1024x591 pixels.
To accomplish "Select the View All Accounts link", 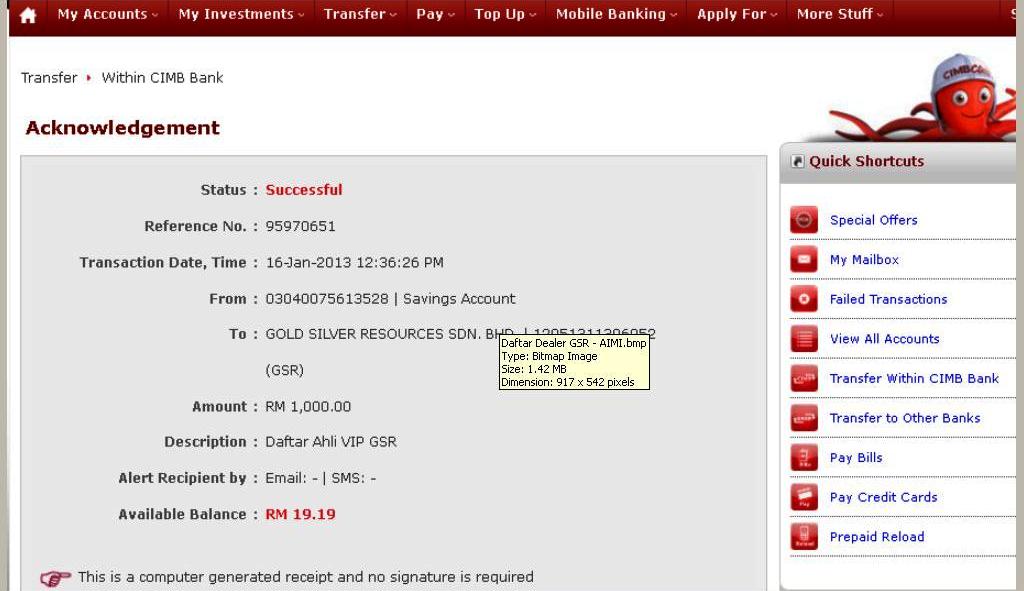I will pyautogui.click(x=884, y=339).
